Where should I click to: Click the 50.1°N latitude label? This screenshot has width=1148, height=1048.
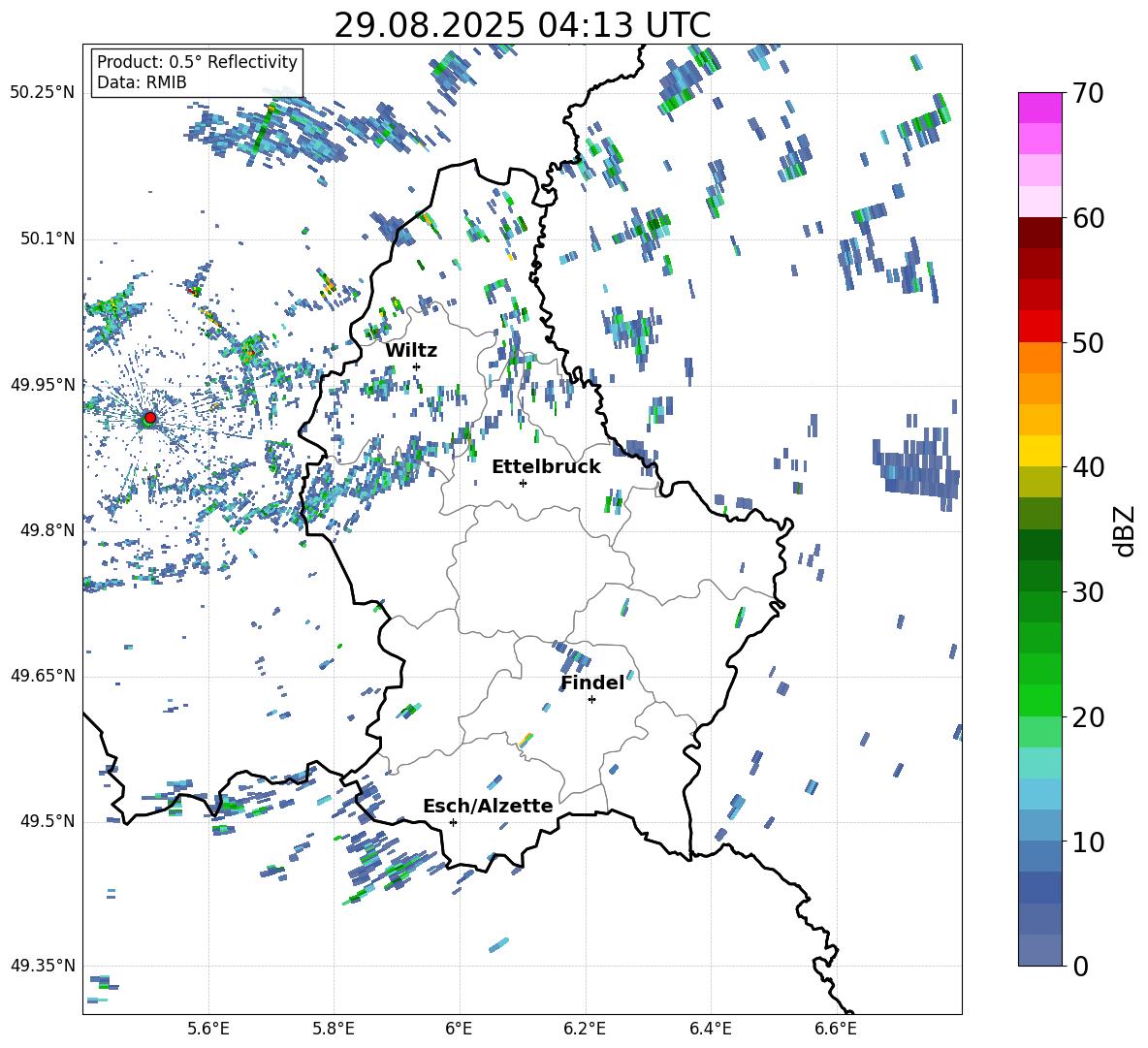(x=48, y=238)
